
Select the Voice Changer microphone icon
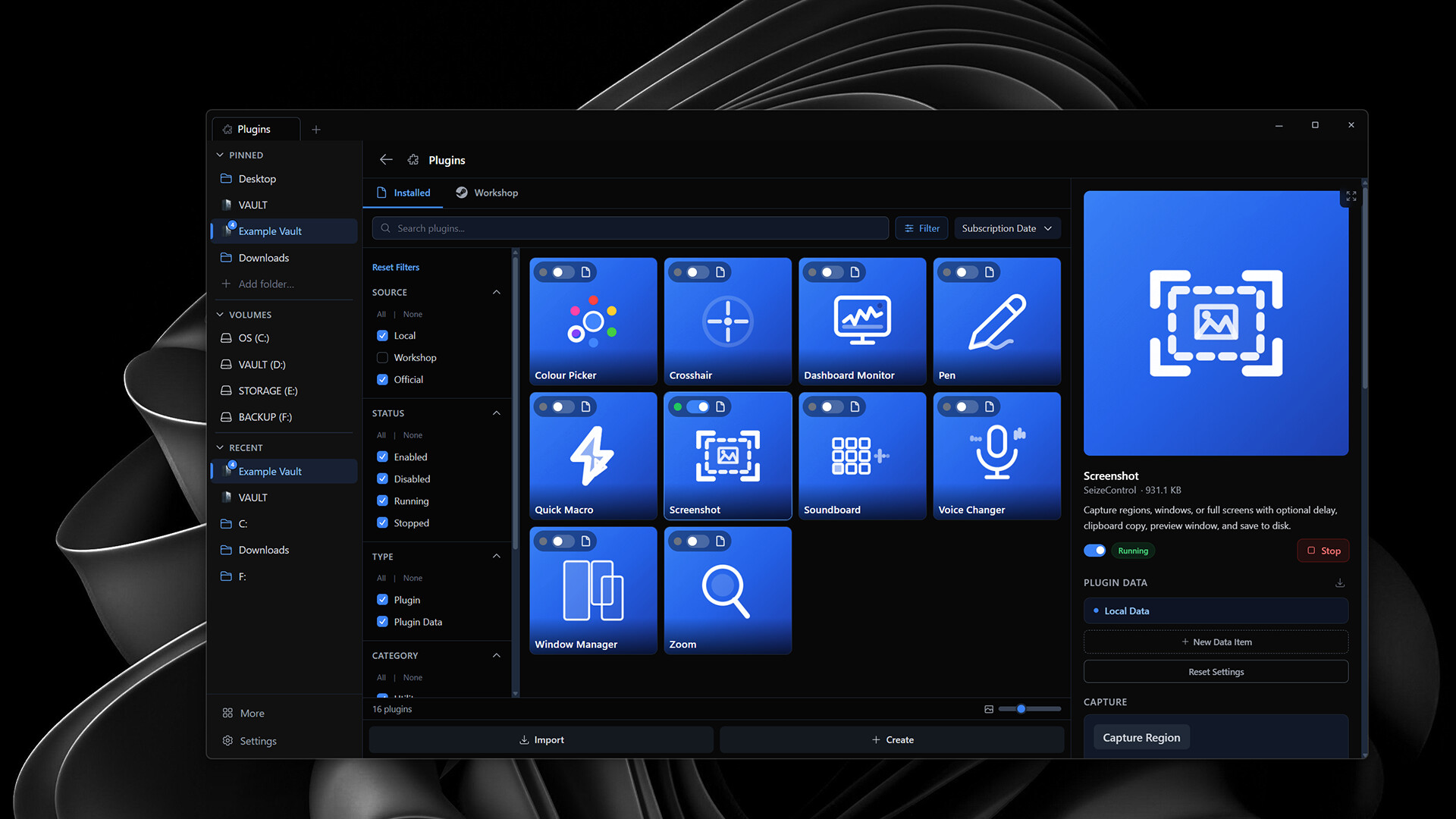[x=996, y=453]
